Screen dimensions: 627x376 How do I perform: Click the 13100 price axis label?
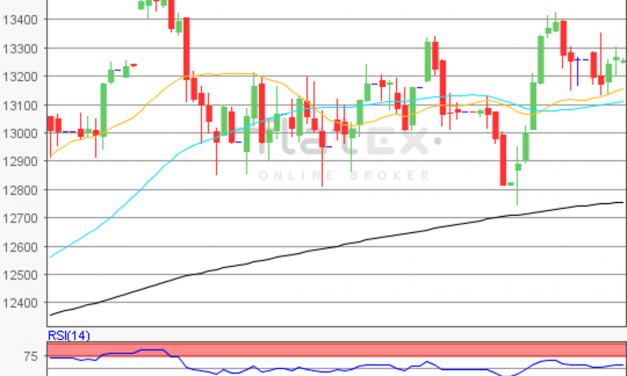tap(20, 106)
